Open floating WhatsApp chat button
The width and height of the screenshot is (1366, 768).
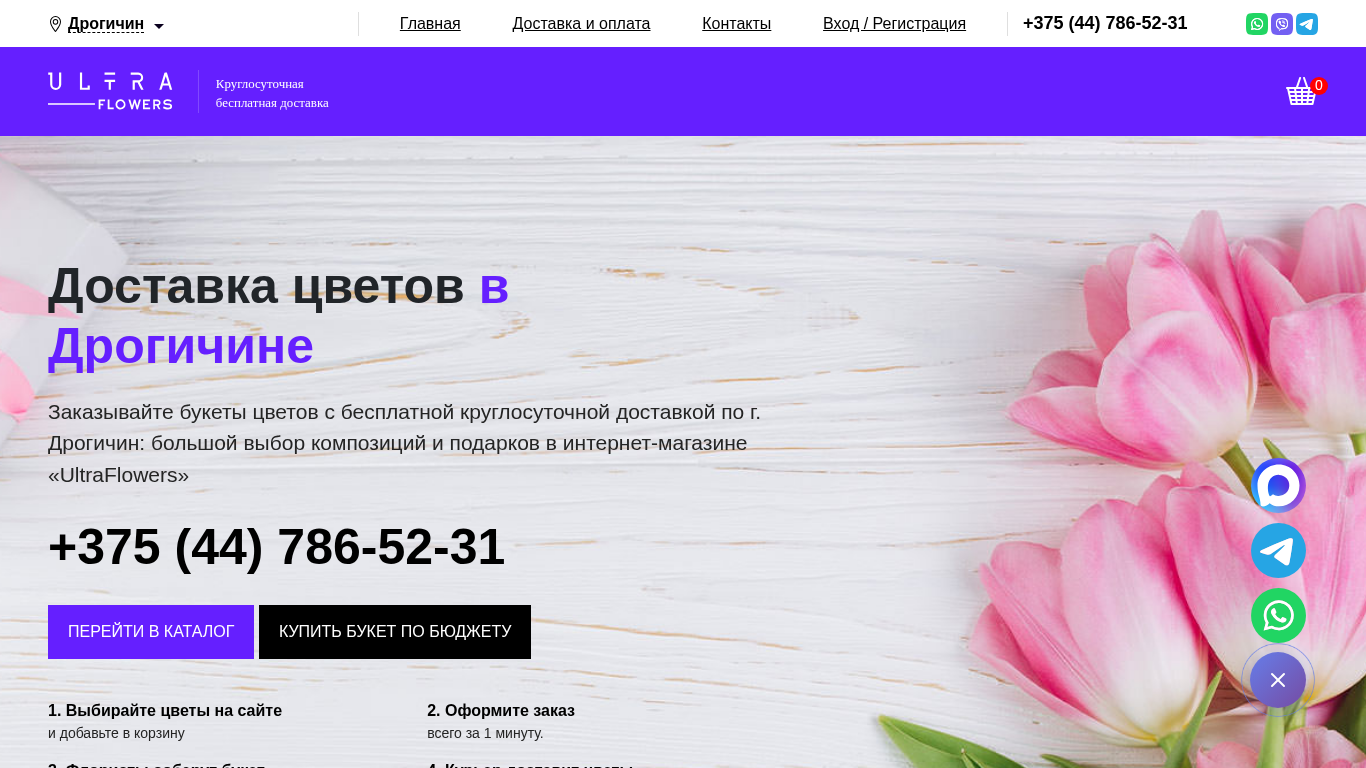pos(1278,616)
